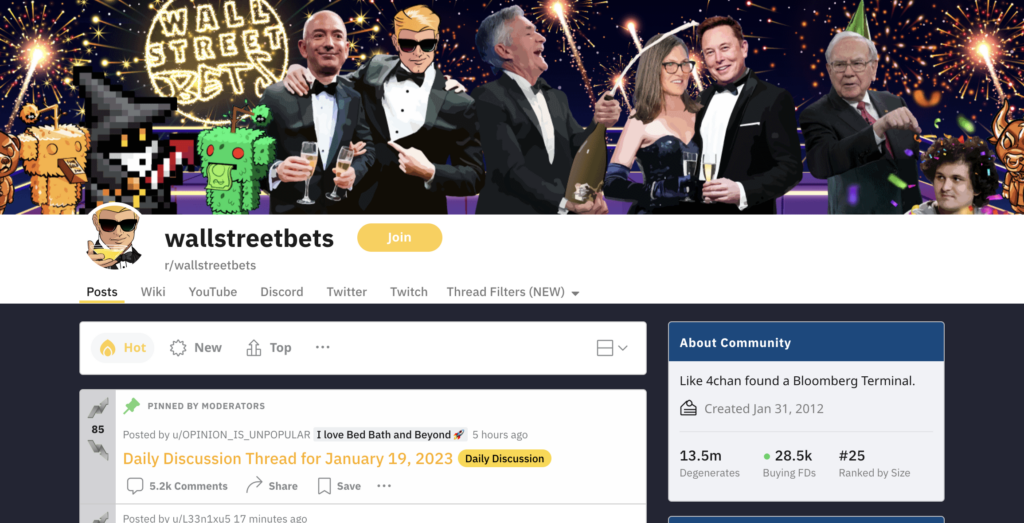Join the wallstreetbets community
The height and width of the screenshot is (523, 1024).
(x=400, y=238)
